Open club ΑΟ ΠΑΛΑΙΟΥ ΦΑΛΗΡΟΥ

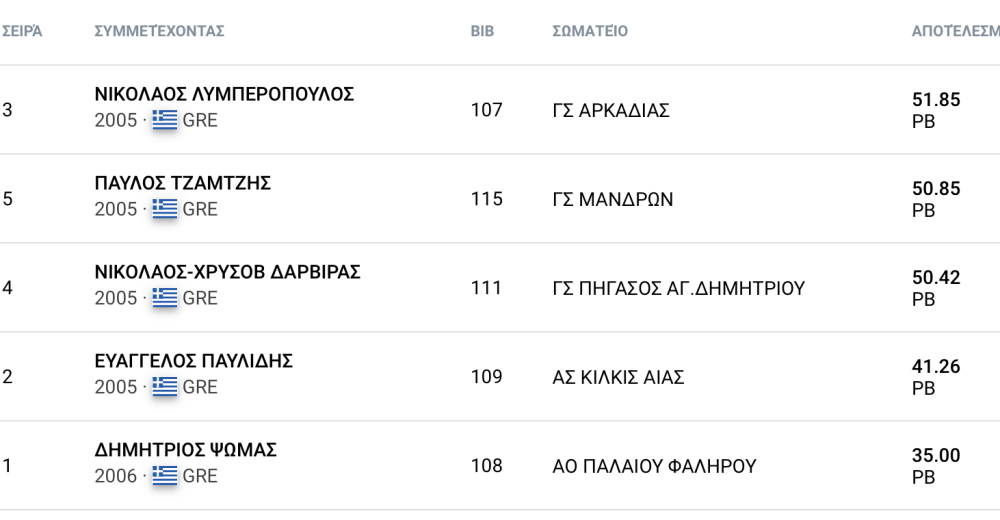[x=654, y=466]
